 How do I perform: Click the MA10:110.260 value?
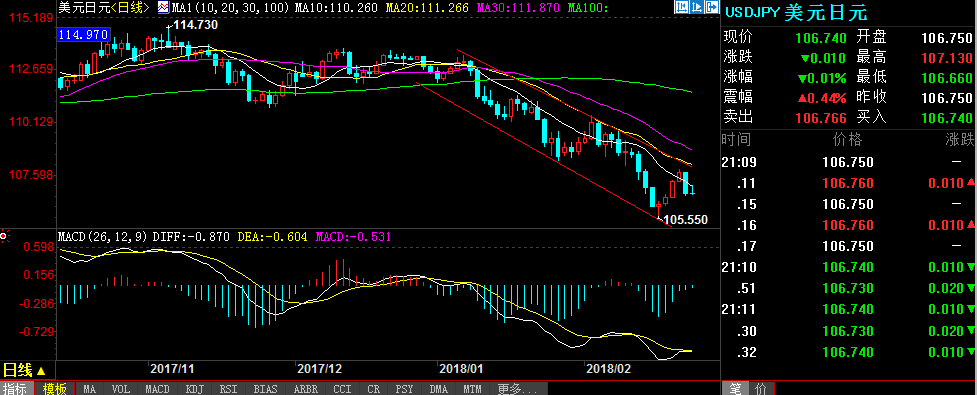point(336,8)
